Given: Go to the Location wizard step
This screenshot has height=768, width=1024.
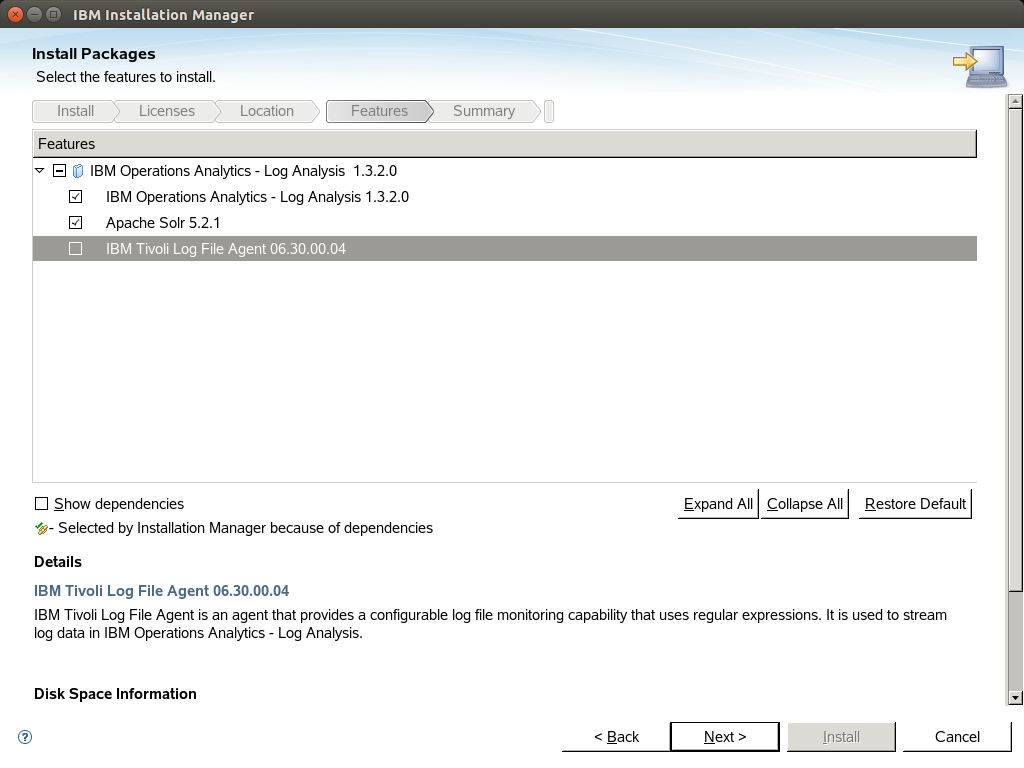Looking at the screenshot, I should (266, 111).
